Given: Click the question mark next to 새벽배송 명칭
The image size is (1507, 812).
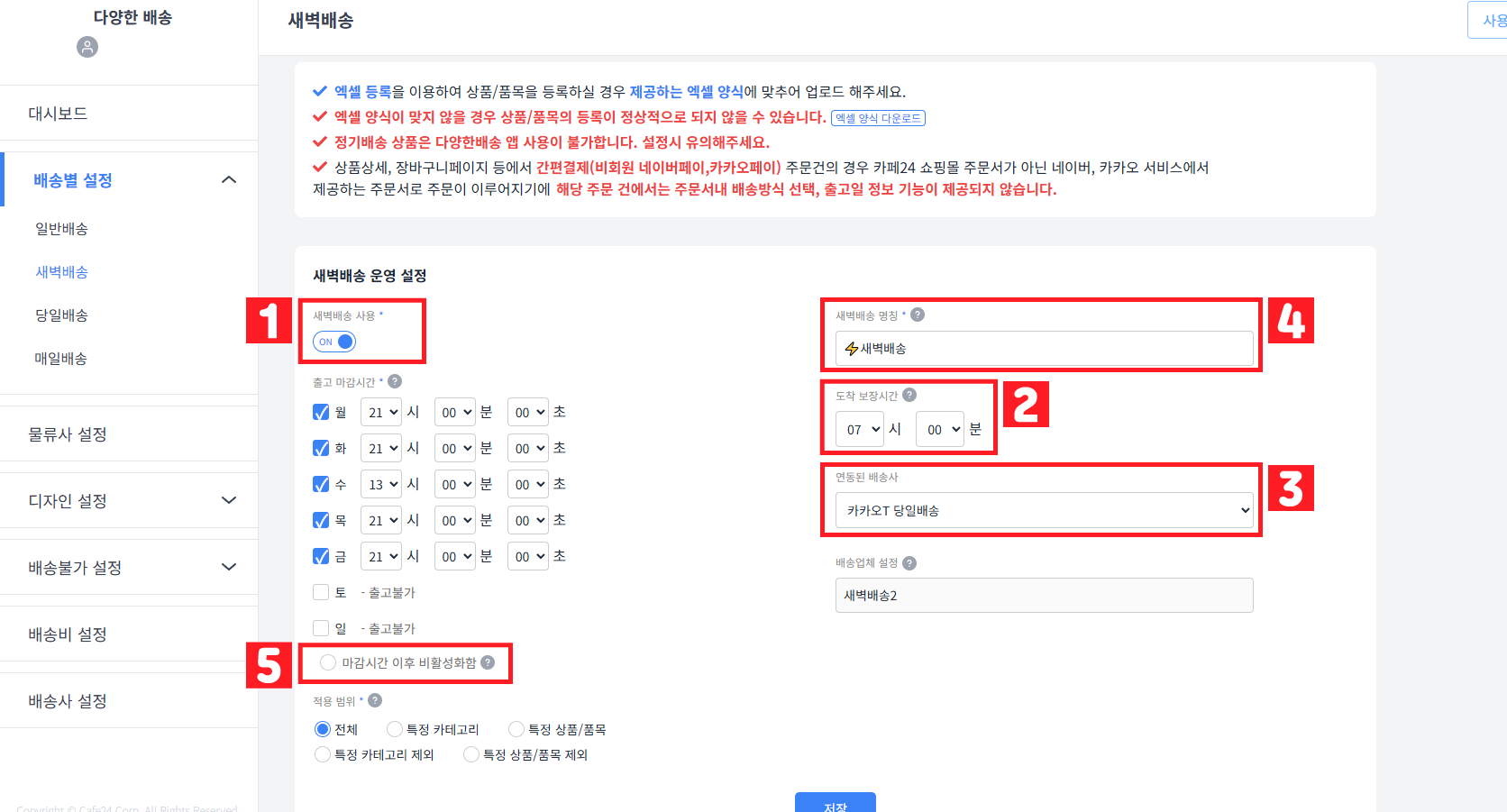Looking at the screenshot, I should tap(918, 315).
